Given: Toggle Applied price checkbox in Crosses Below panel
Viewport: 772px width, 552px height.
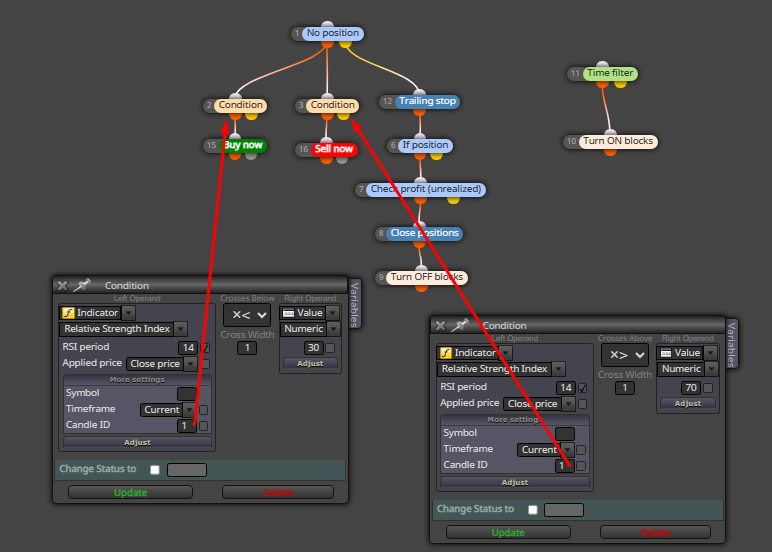Looking at the screenshot, I should 205,364.
